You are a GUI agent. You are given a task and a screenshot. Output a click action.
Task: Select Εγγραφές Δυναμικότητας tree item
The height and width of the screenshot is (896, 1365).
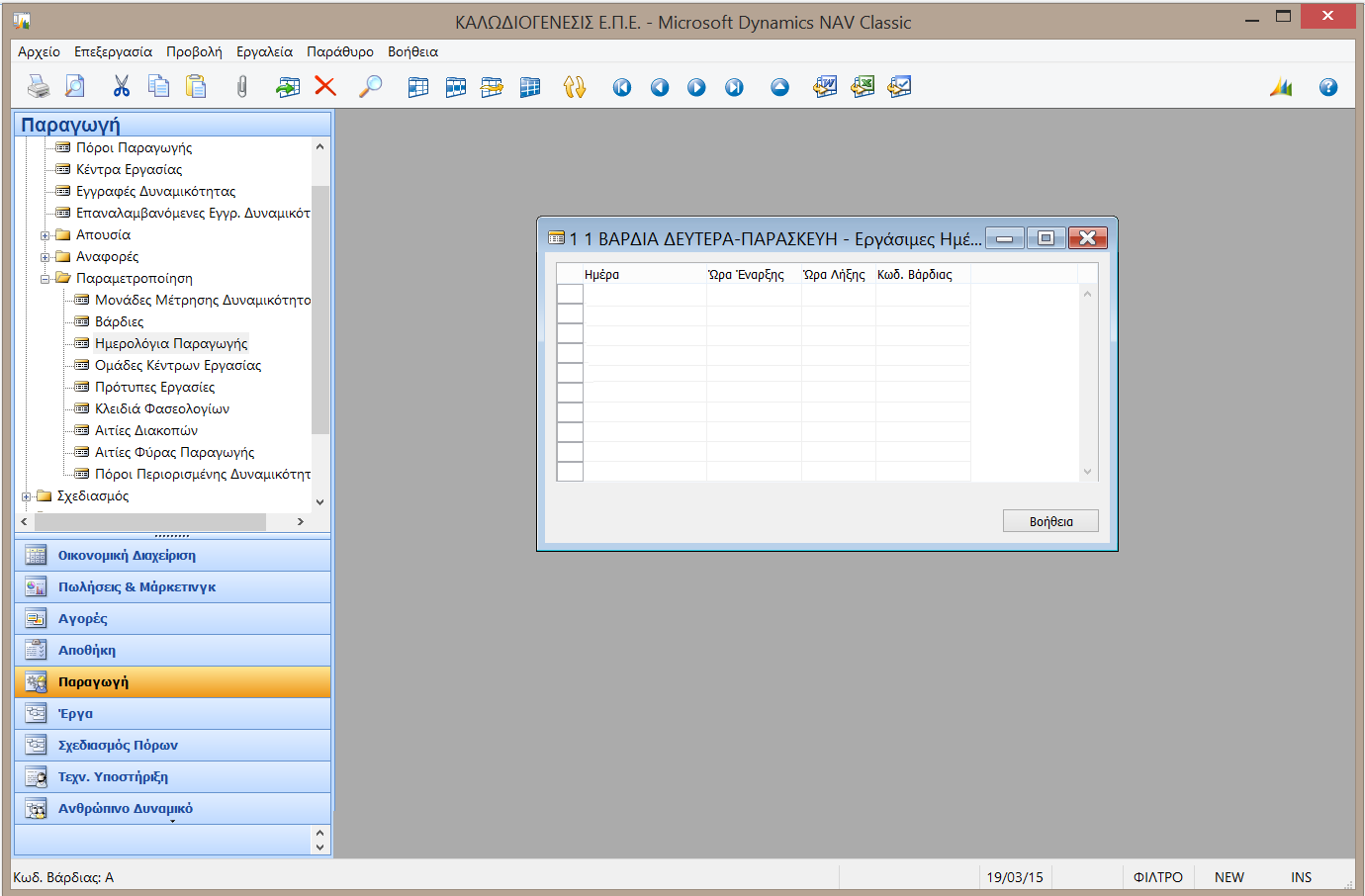(x=155, y=191)
